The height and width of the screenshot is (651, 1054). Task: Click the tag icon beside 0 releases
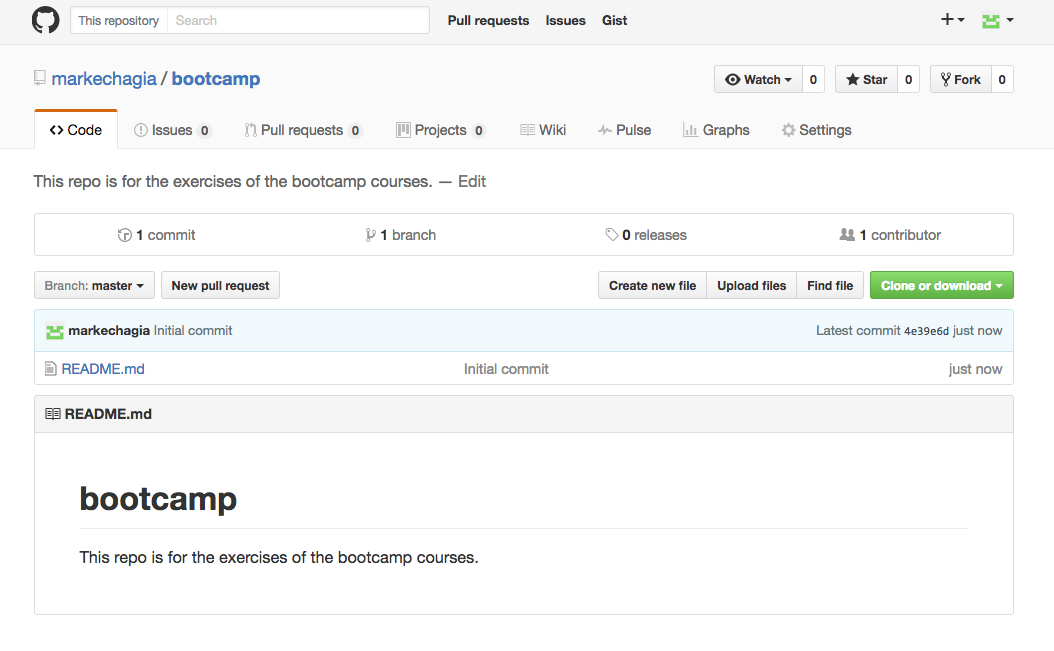click(612, 235)
